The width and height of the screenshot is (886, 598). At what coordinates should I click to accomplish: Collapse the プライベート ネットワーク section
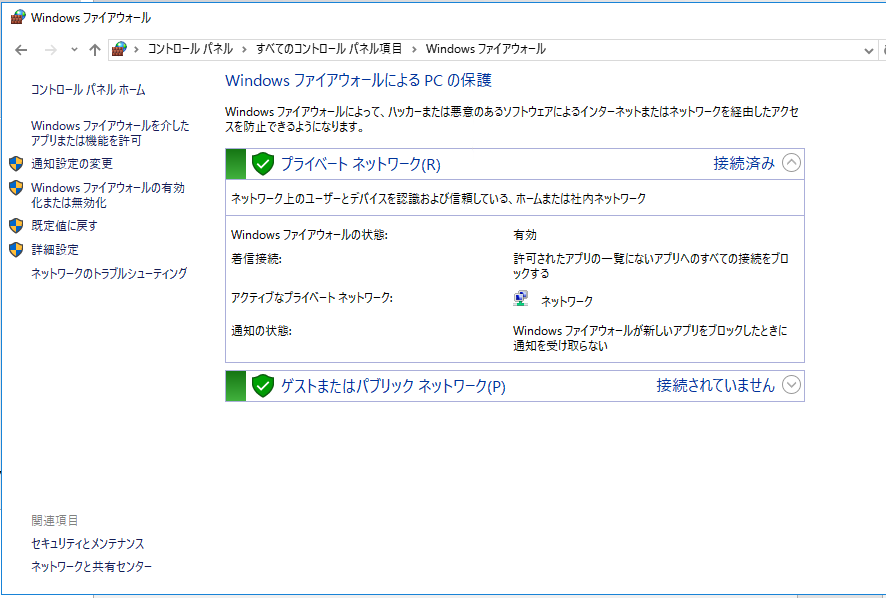tap(791, 163)
